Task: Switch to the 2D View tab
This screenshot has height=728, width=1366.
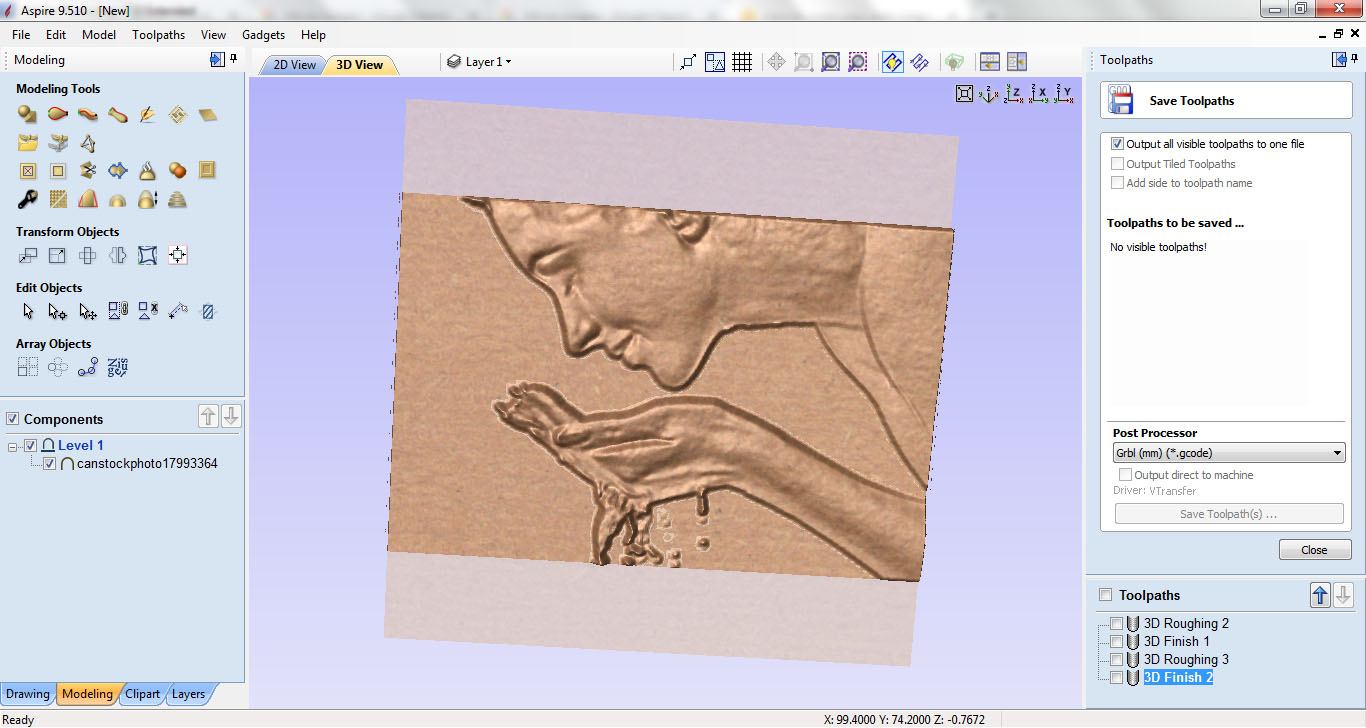Action: click(x=294, y=65)
